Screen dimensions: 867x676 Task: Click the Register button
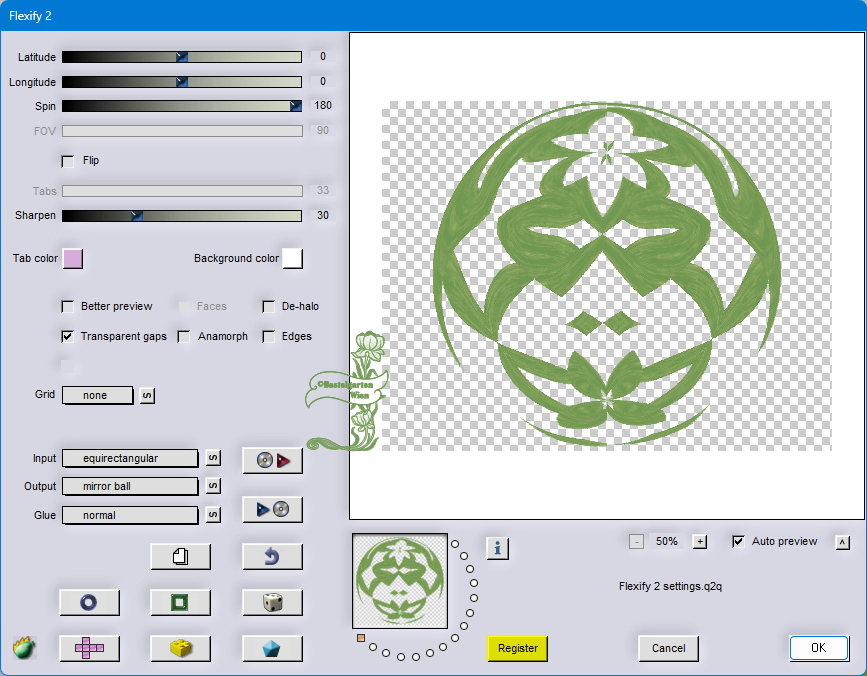518,648
